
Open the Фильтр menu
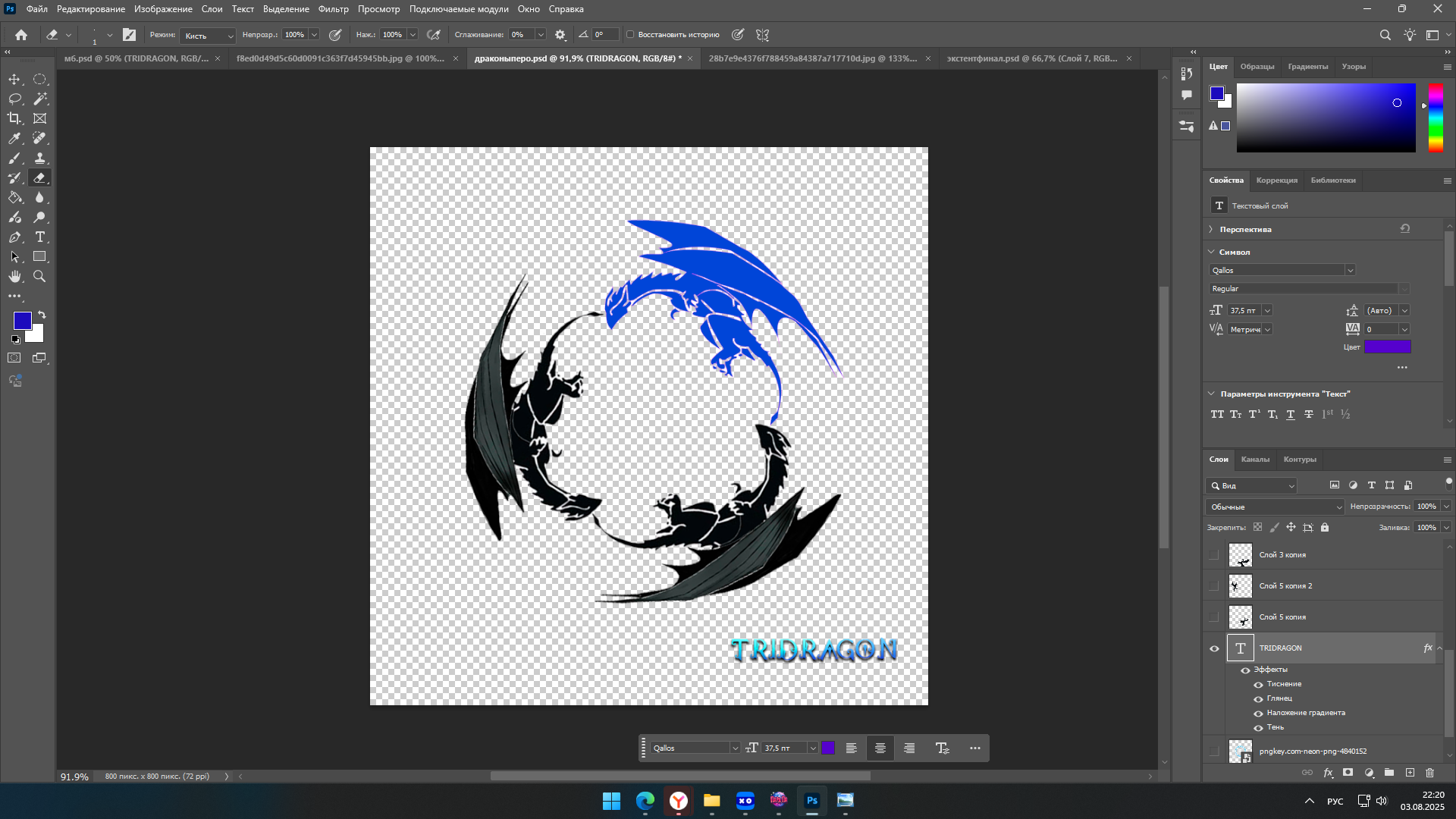pos(333,9)
